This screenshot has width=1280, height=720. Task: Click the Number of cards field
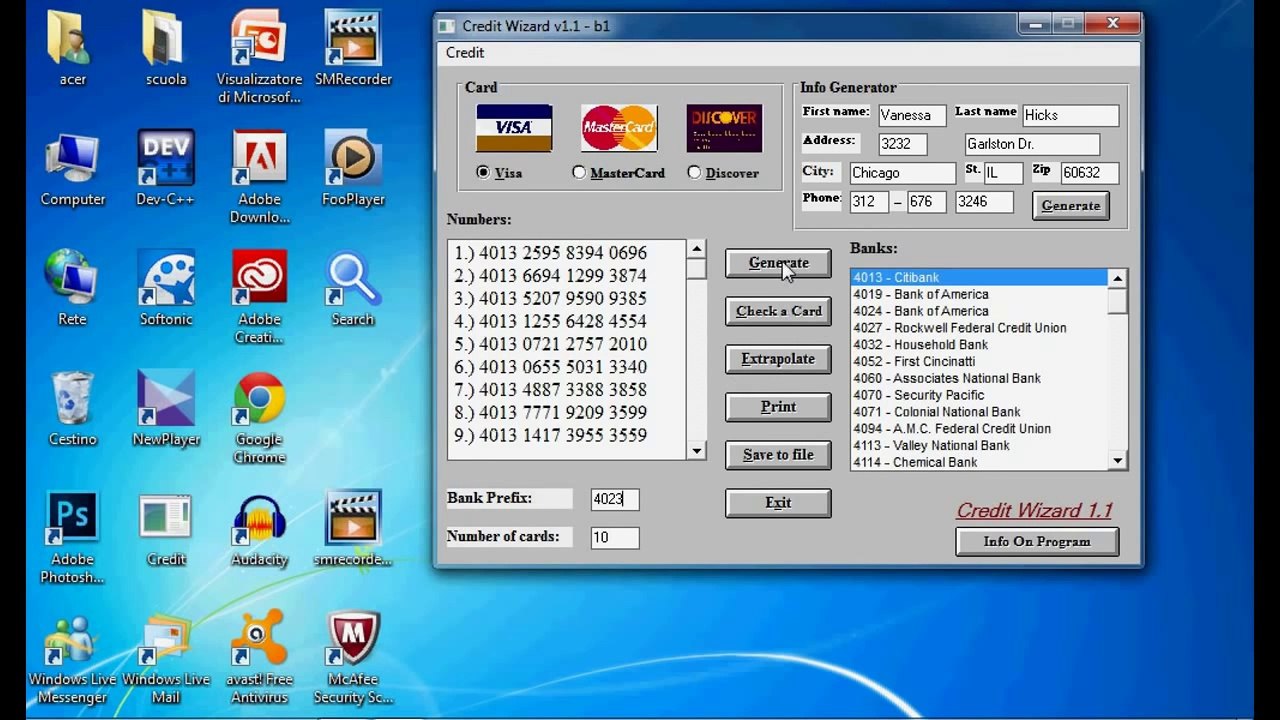(x=614, y=537)
